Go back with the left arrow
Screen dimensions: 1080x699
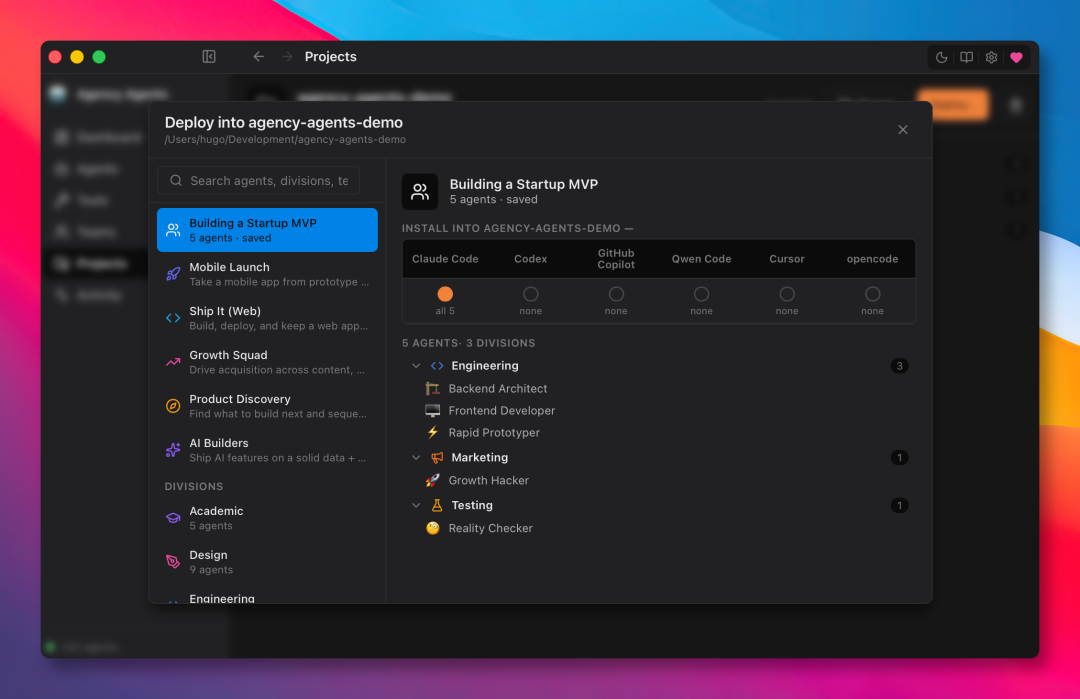pos(258,56)
